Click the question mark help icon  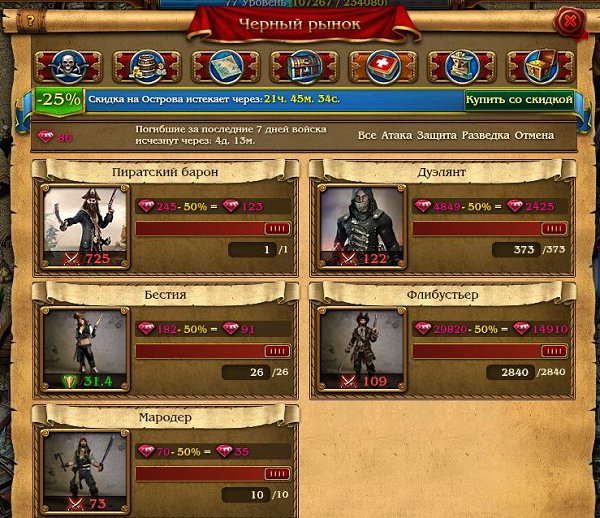pos(31,20)
